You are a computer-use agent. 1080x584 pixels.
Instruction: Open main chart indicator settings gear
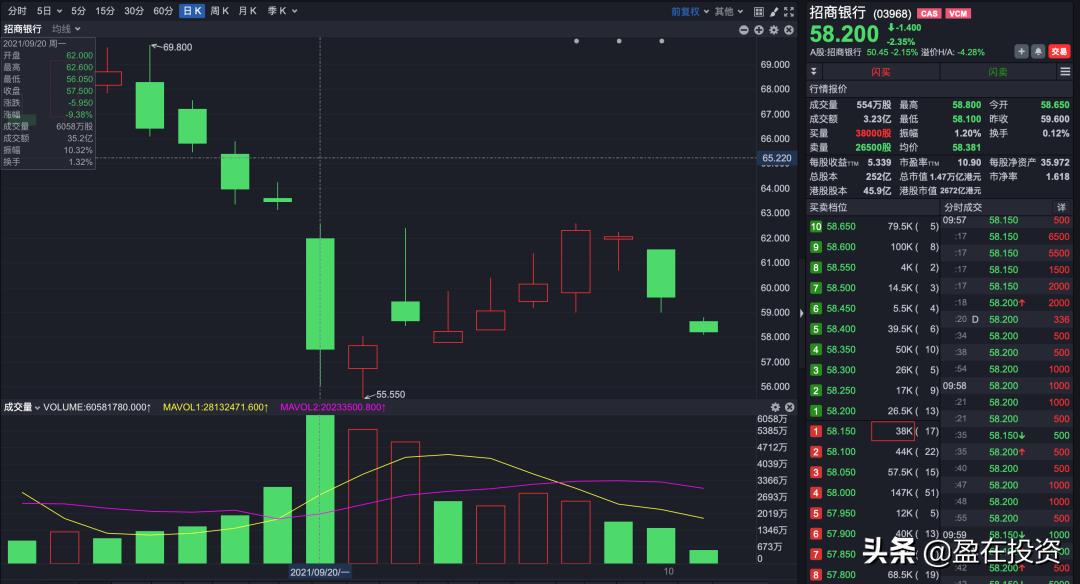pos(774,30)
